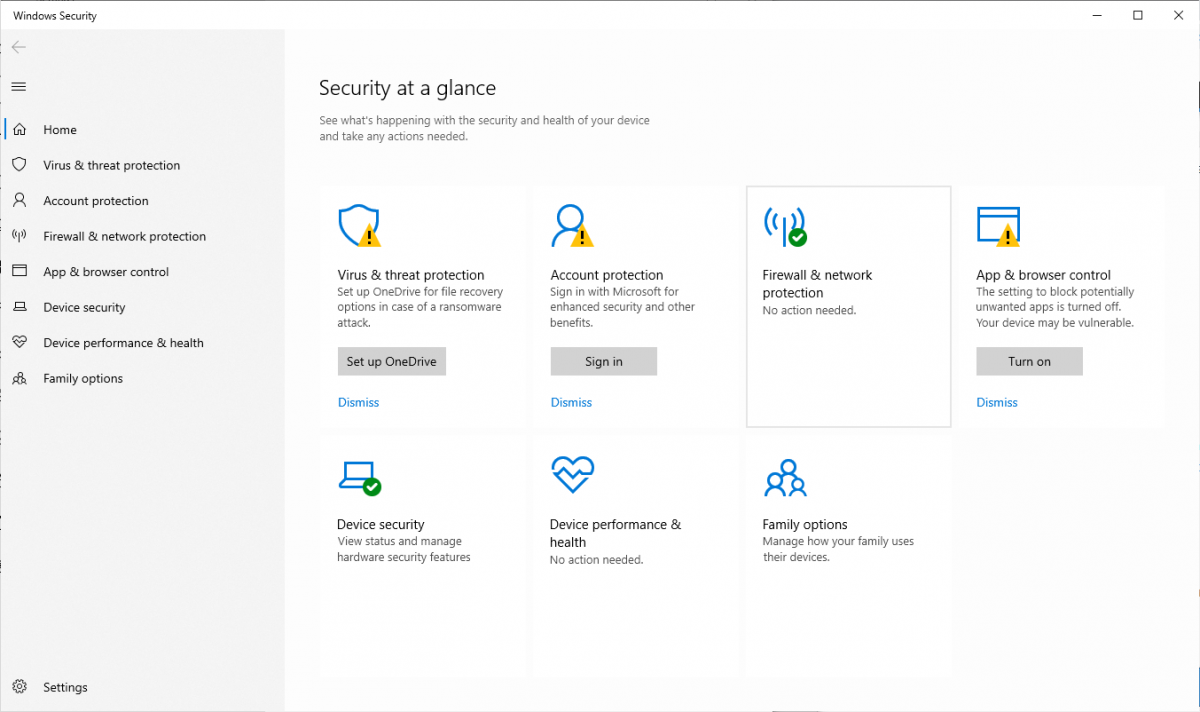The image size is (1200, 712).
Task: Open the Family options card title
Action: click(805, 524)
